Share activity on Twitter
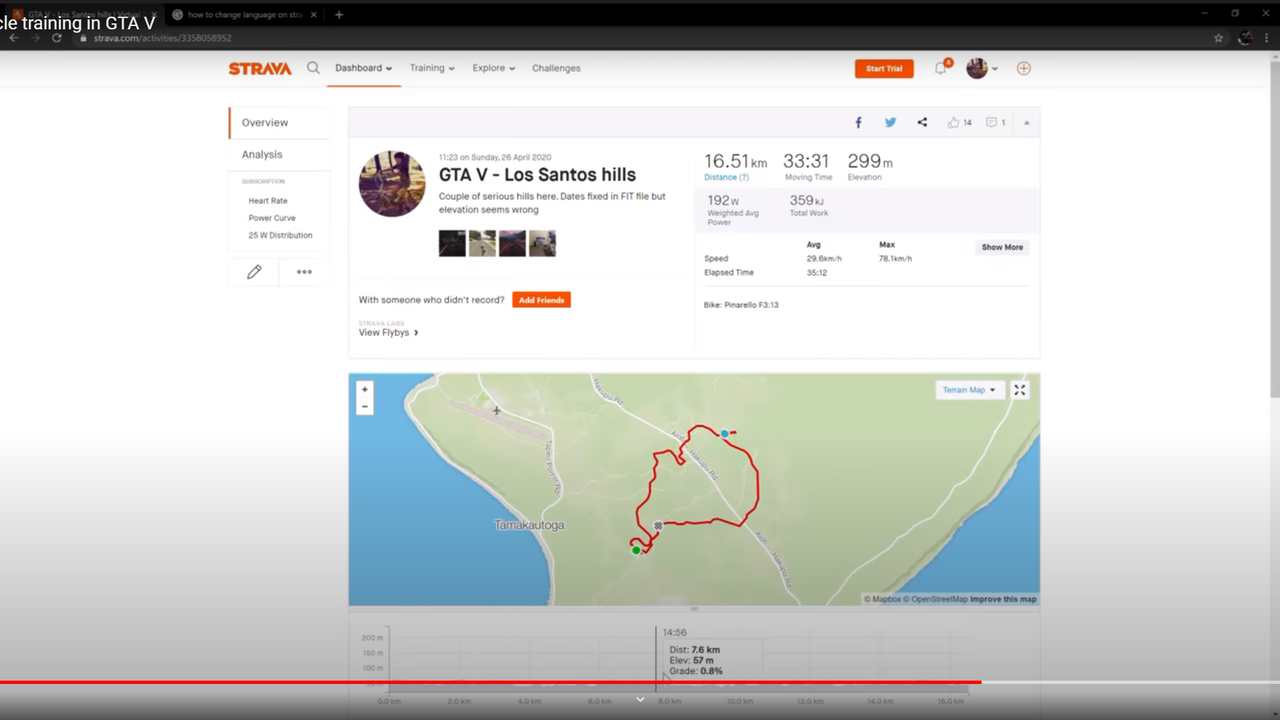Viewport: 1280px width, 720px height. tap(890, 122)
